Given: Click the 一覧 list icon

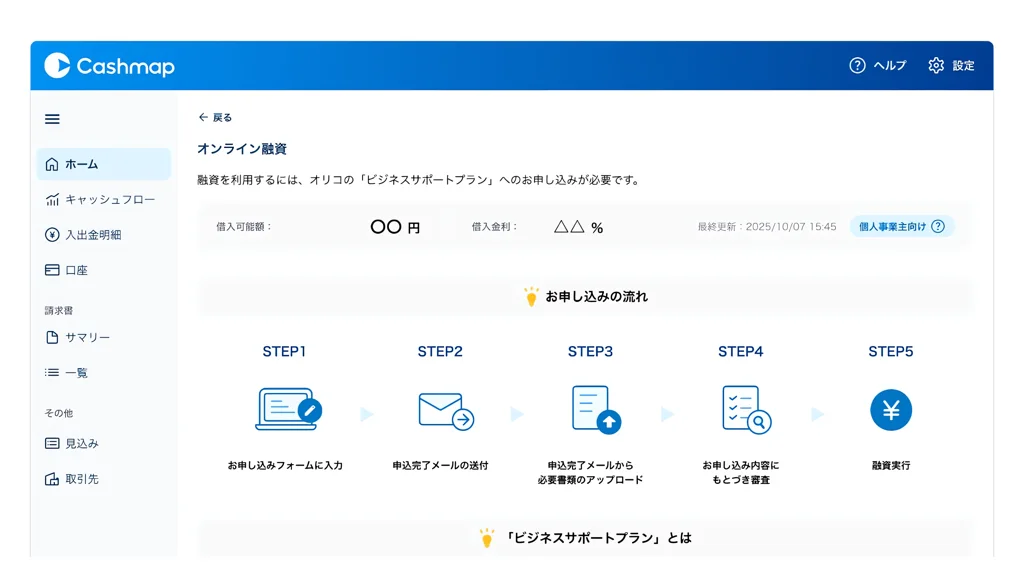Looking at the screenshot, I should click(52, 373).
